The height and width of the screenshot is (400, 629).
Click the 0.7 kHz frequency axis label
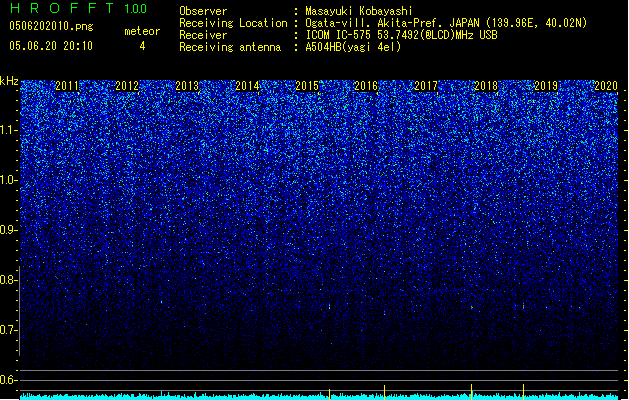pos(9,330)
